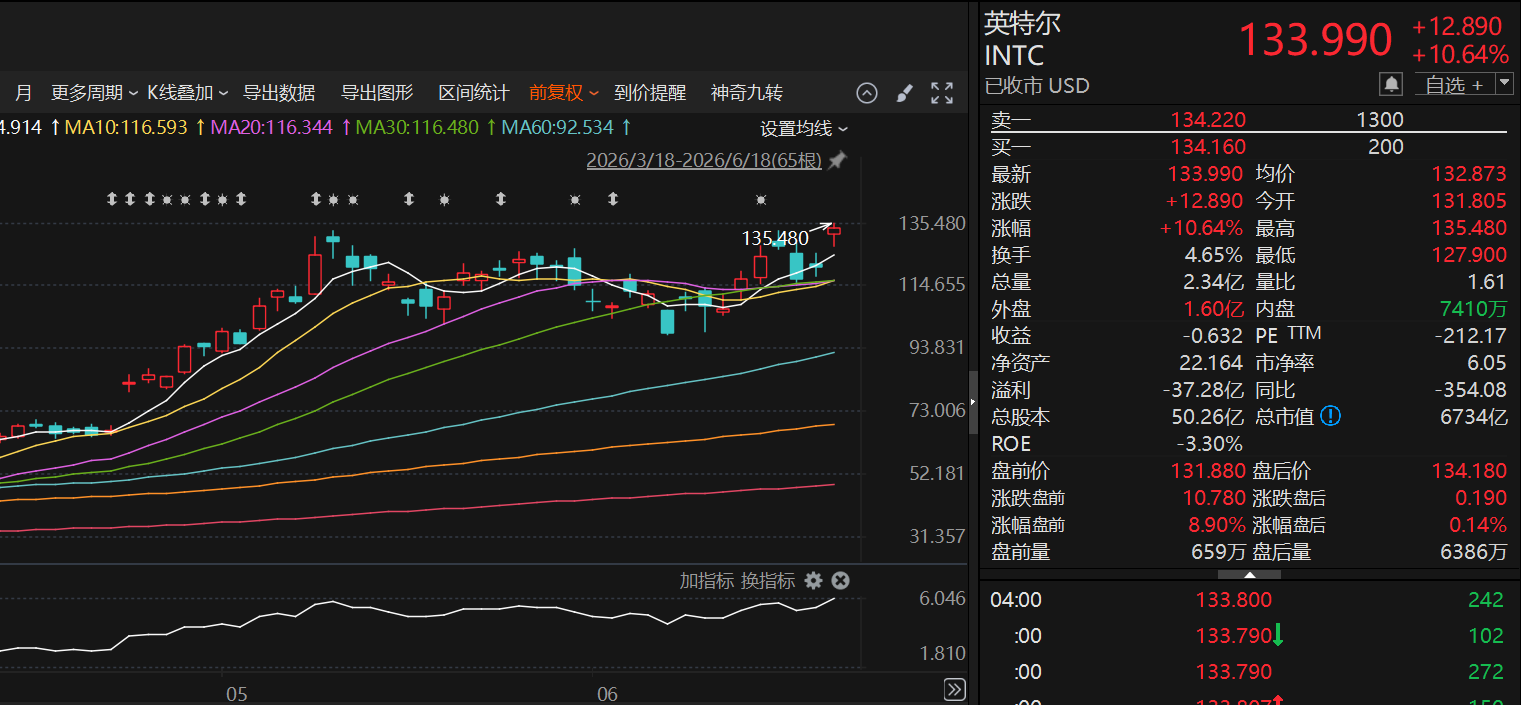
Task: Click the INTC ticker symbol
Action: tap(1014, 55)
